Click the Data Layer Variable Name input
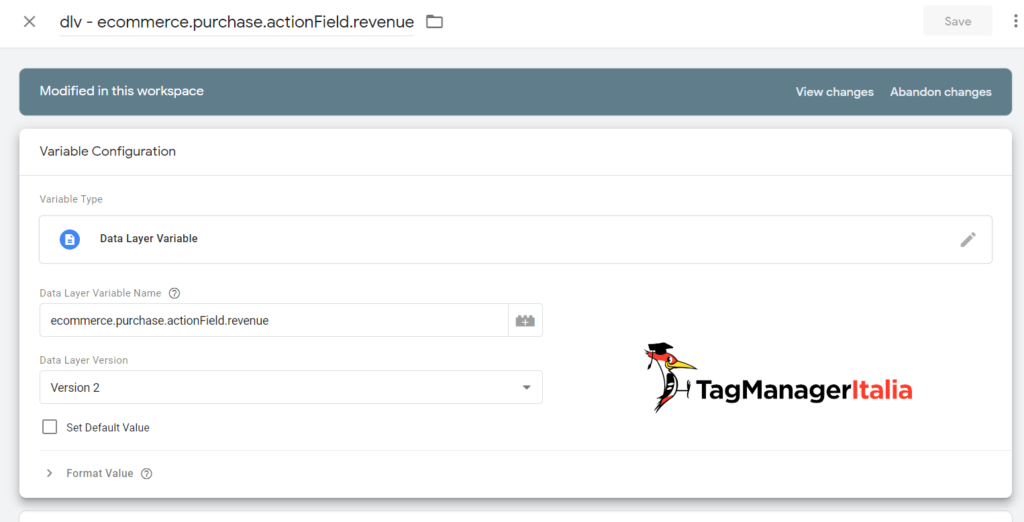 coord(274,321)
